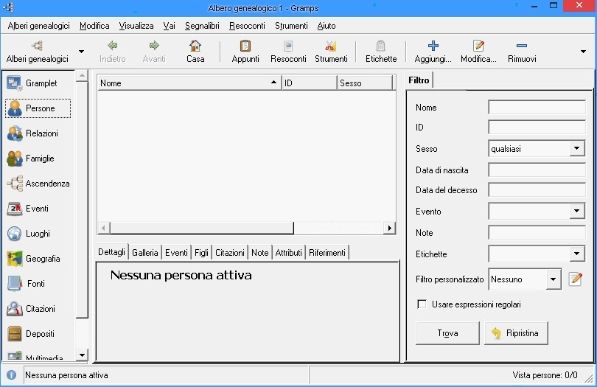The width and height of the screenshot is (597, 387).
Task: Open the Fonti sidebar view
Action: (x=27, y=284)
